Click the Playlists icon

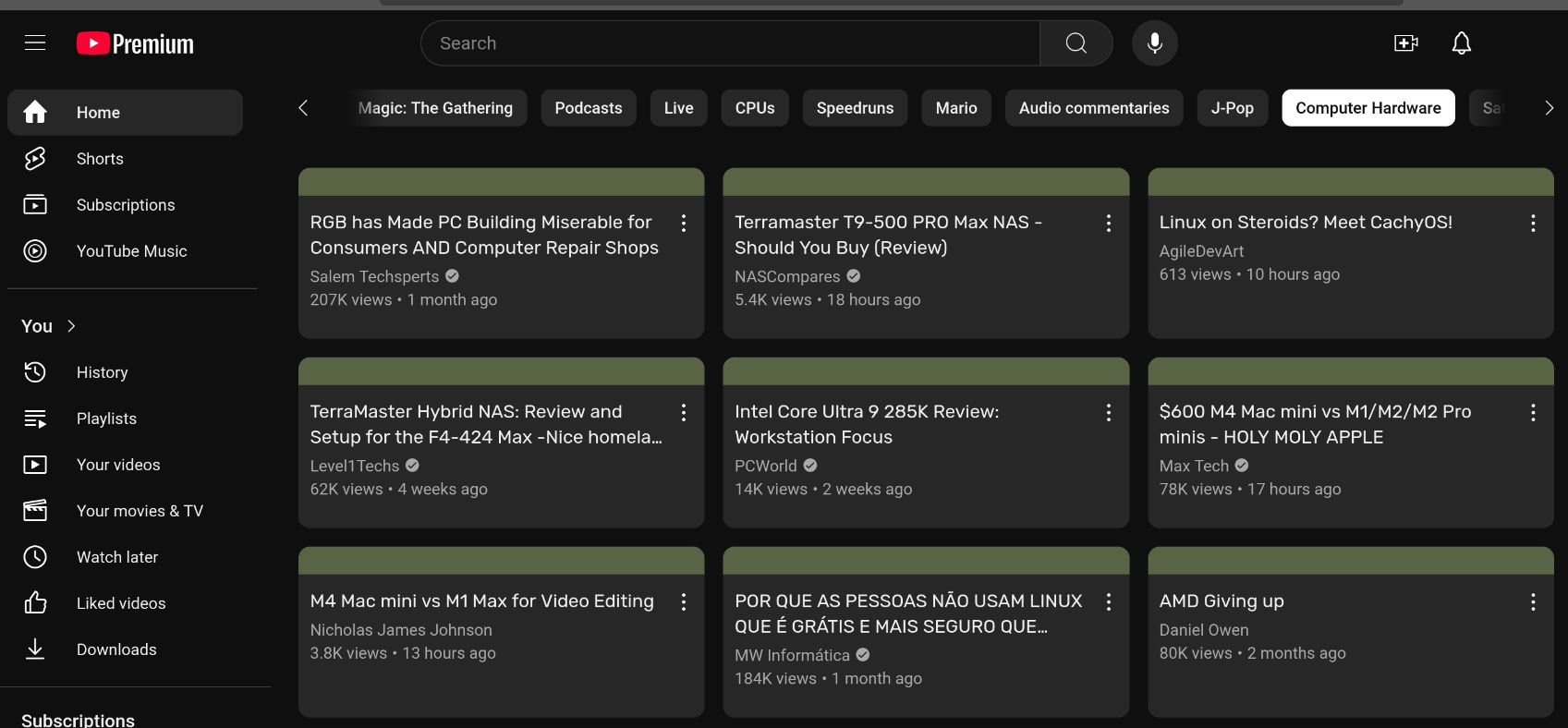pos(35,419)
